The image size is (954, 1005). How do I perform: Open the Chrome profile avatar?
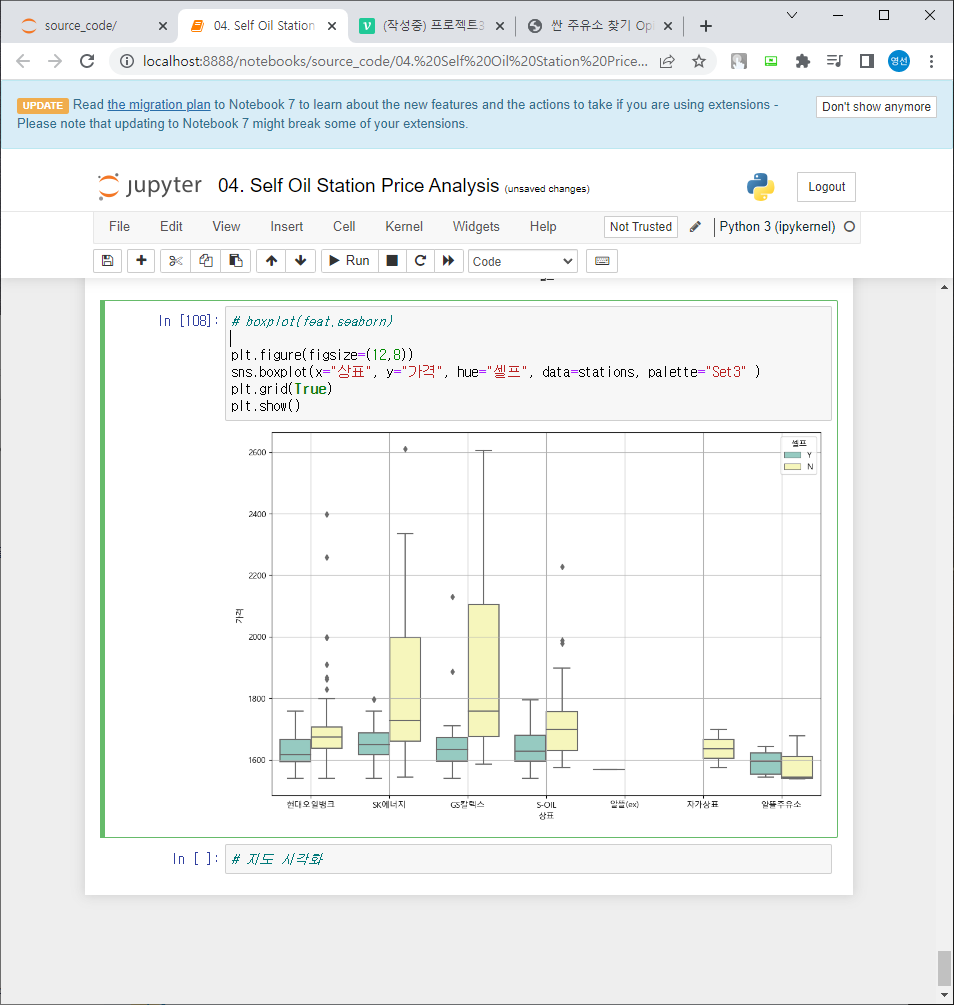(x=899, y=62)
